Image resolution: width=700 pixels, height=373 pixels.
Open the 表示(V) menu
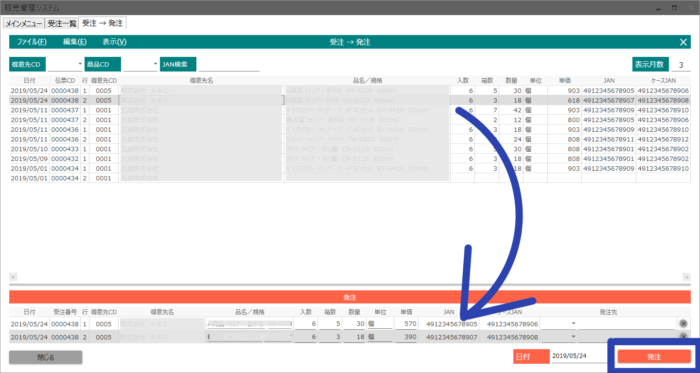(x=115, y=42)
